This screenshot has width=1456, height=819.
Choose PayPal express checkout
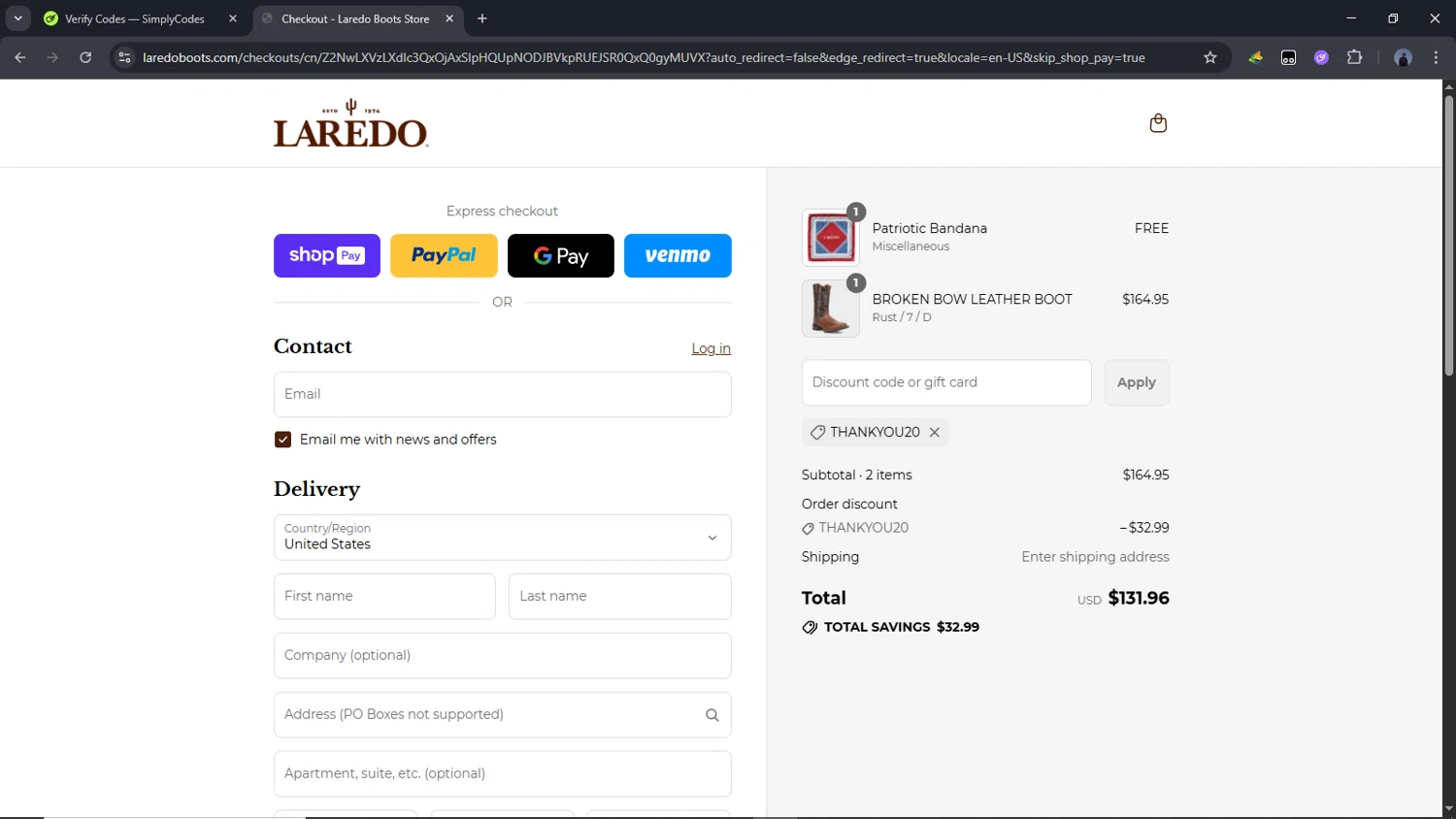pyautogui.click(x=444, y=256)
